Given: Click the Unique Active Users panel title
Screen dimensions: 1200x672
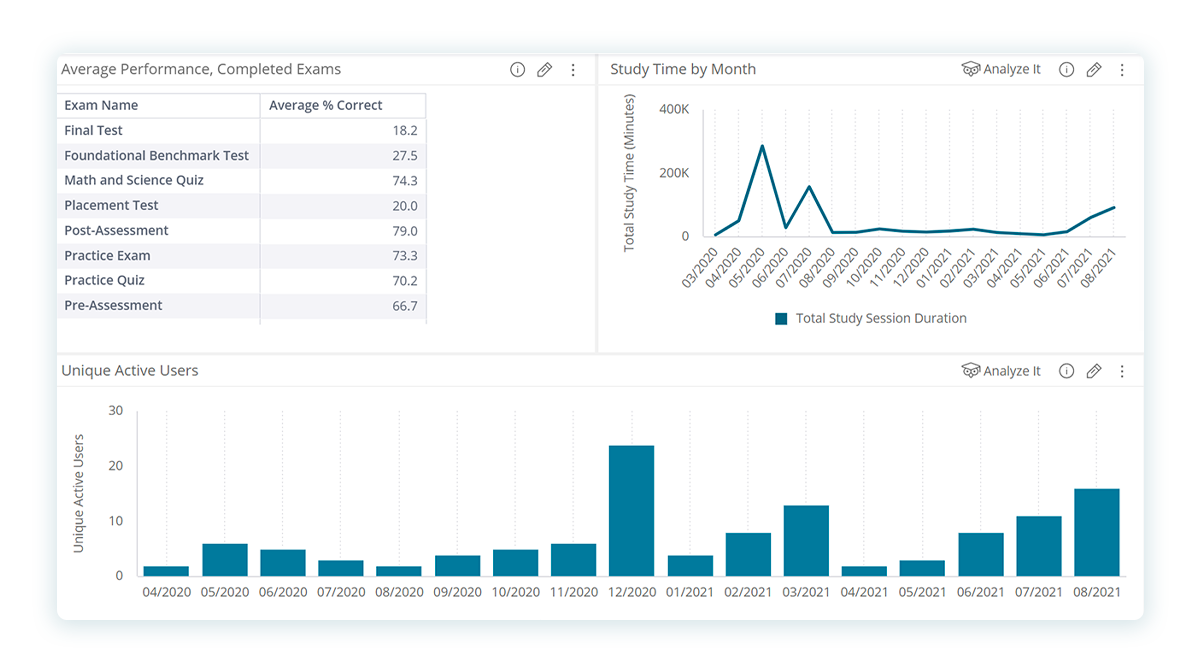Looking at the screenshot, I should click(130, 371).
